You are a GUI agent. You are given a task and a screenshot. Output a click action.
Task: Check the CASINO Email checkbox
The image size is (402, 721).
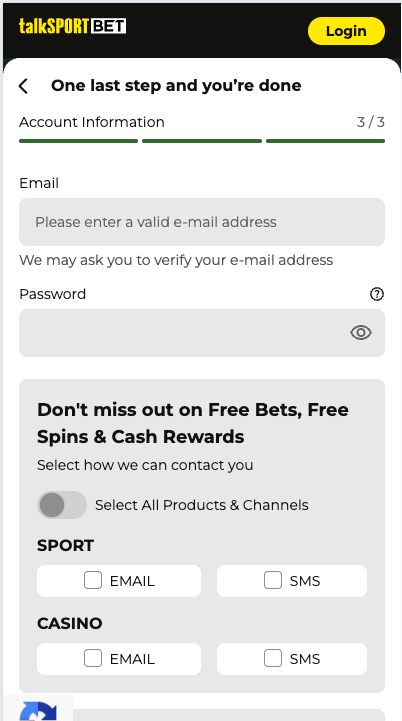93,658
